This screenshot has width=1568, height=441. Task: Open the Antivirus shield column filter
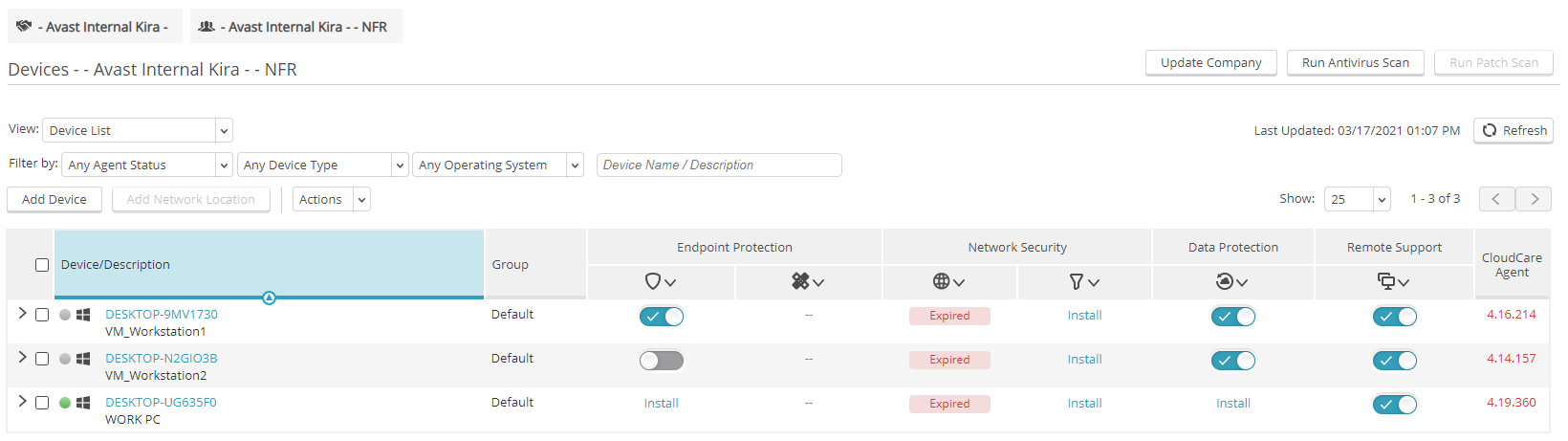pos(661,281)
